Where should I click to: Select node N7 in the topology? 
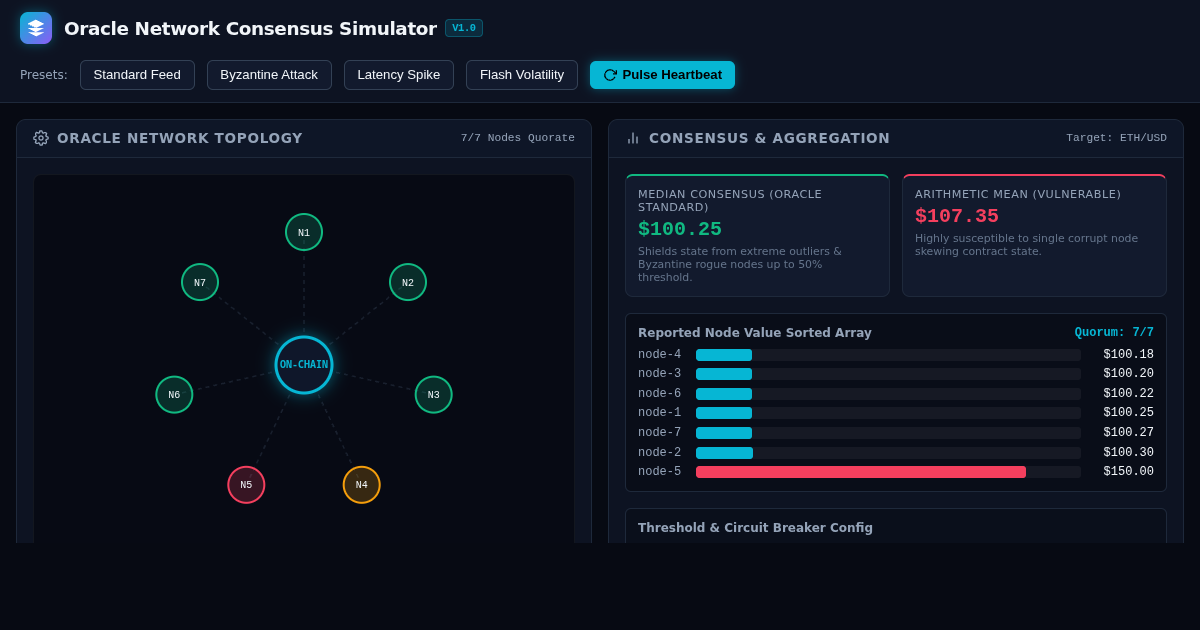200,282
